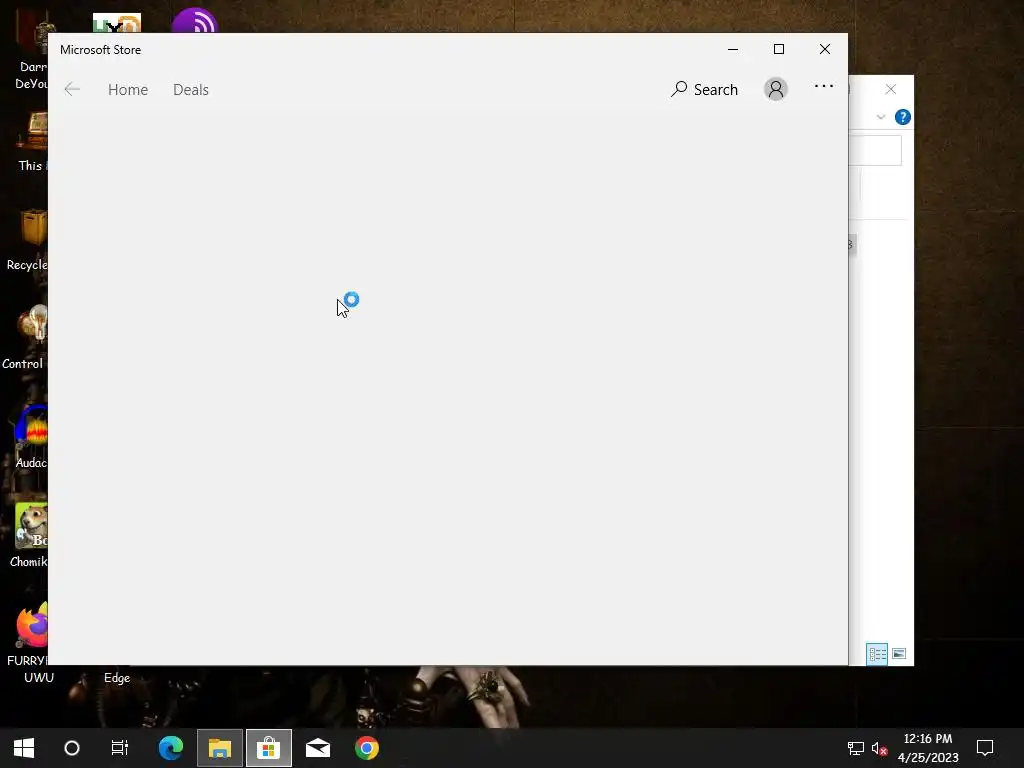Launch Microsoft Edge from the taskbar
Image resolution: width=1024 pixels, height=768 pixels.
pos(171,748)
